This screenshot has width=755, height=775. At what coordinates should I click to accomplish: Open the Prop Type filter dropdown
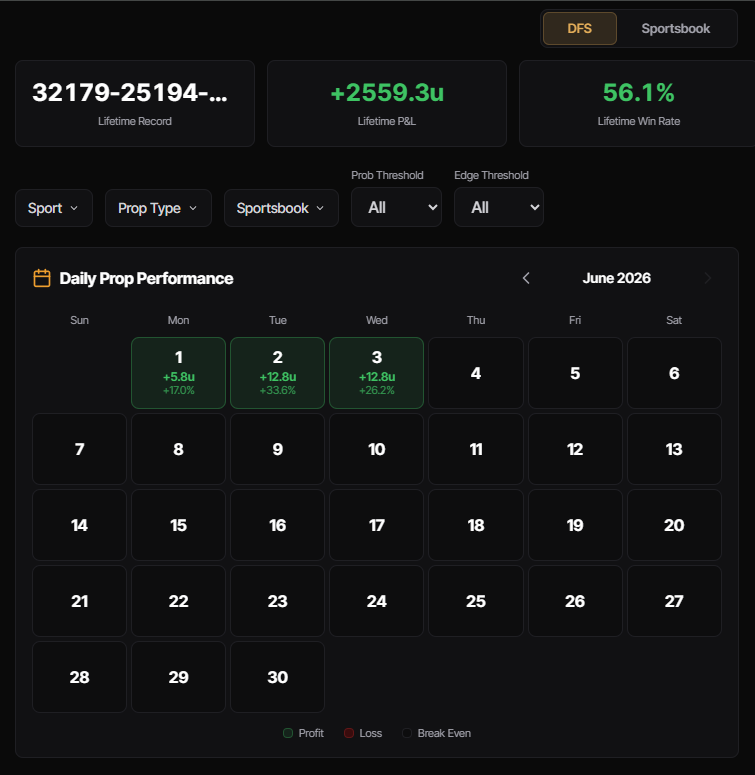point(158,208)
